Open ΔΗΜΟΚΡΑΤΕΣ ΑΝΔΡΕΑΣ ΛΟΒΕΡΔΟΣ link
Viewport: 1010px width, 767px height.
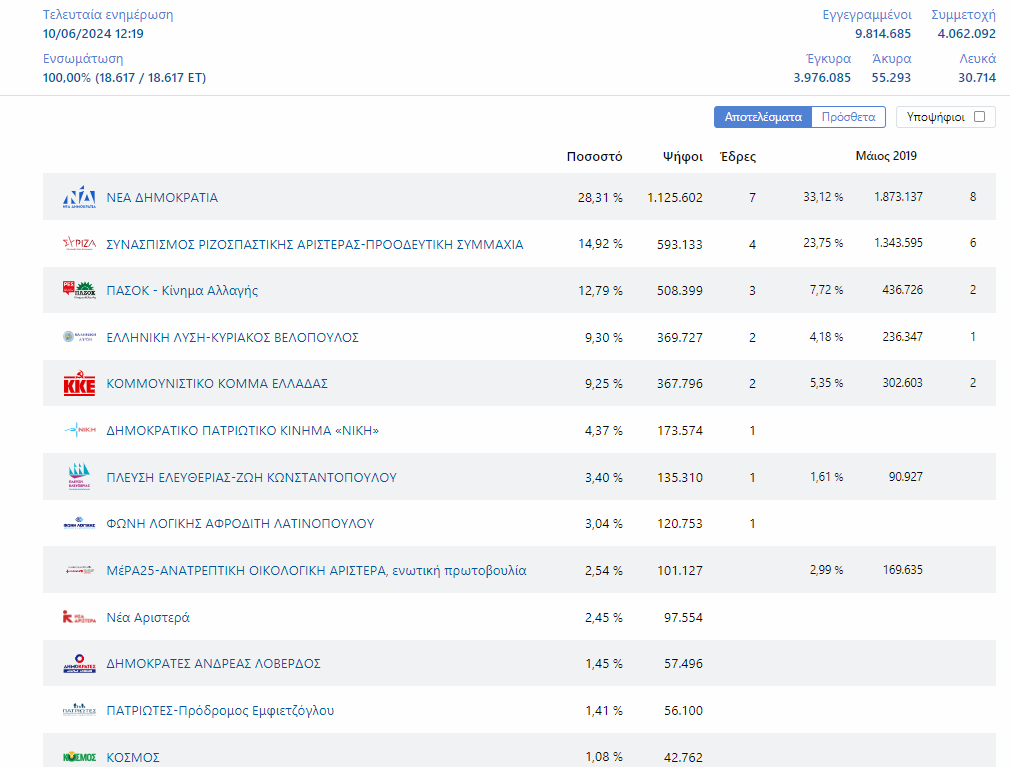click(x=213, y=663)
